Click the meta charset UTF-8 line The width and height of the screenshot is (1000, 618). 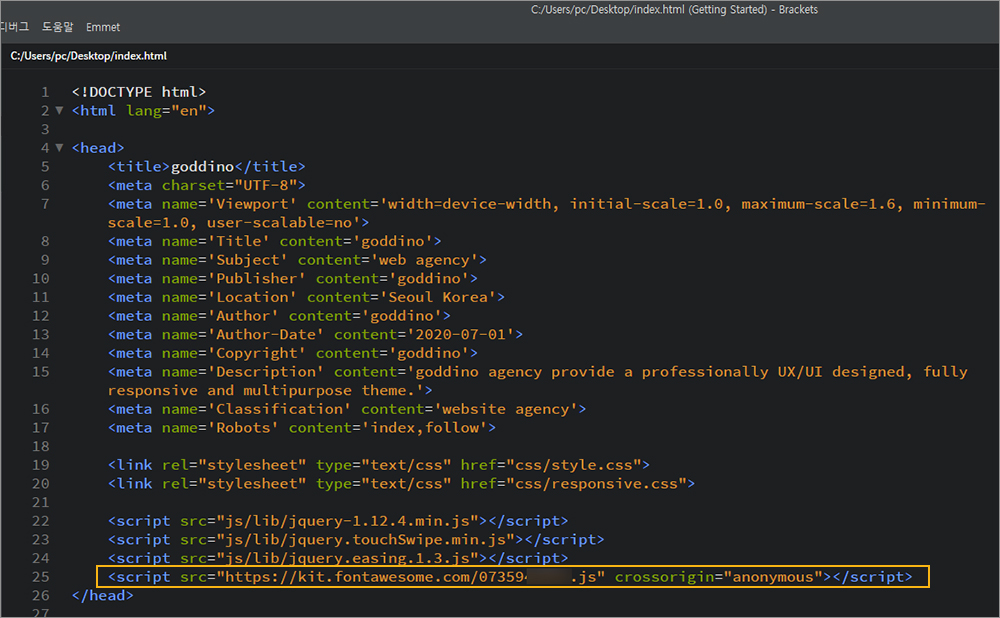(207, 185)
